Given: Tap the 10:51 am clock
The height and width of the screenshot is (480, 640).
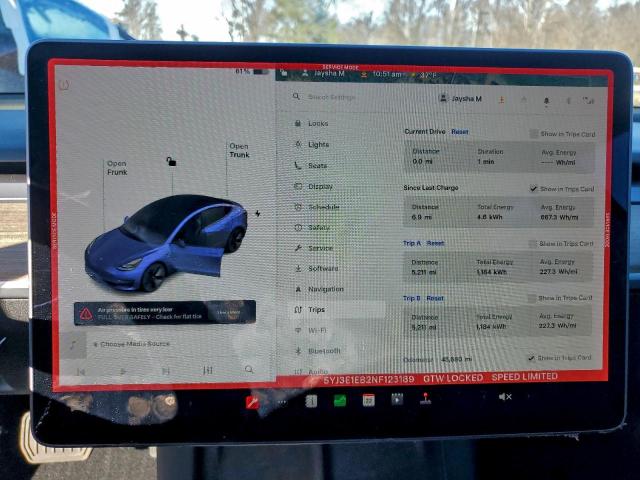Looking at the screenshot, I should 387,74.
